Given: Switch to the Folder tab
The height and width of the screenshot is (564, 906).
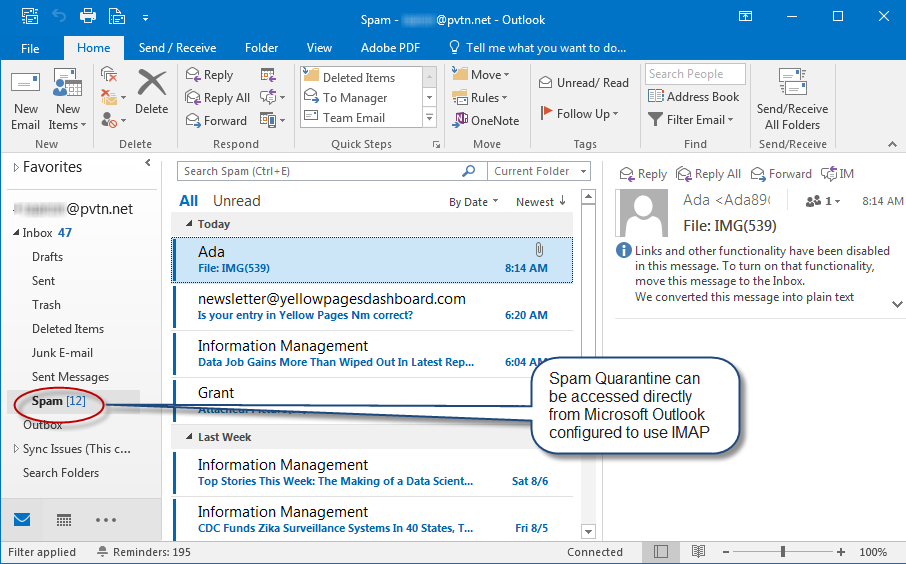Looking at the screenshot, I should click(261, 47).
